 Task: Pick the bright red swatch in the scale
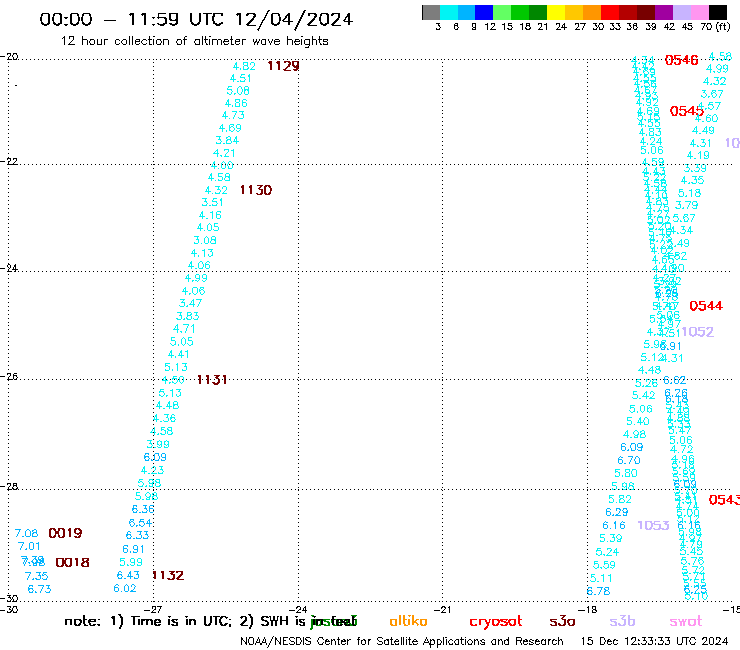(609, 12)
